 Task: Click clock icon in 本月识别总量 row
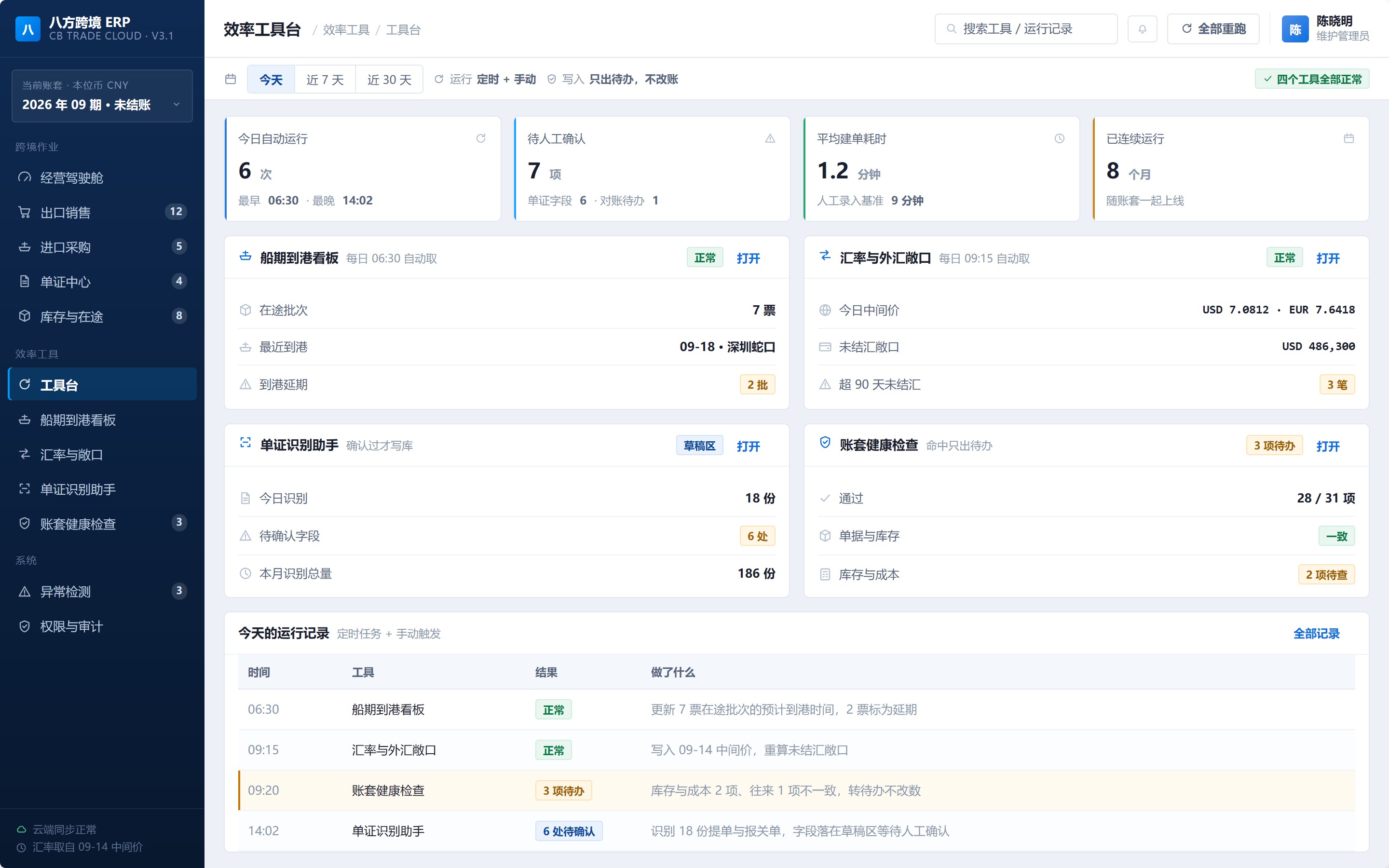245,573
